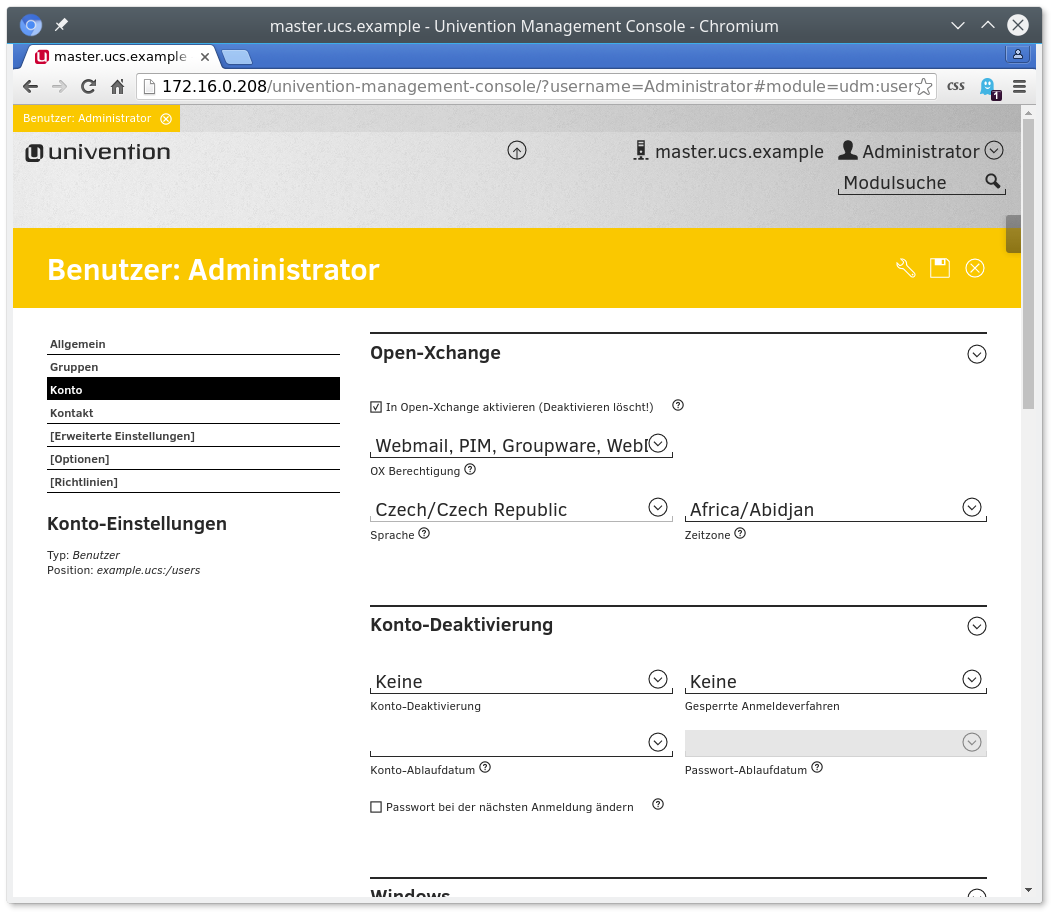Reload the page with browser refresh button

coord(88,86)
